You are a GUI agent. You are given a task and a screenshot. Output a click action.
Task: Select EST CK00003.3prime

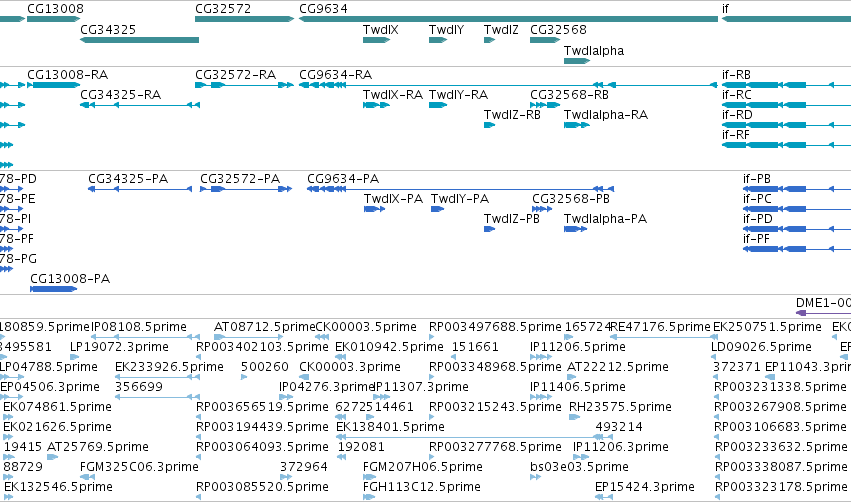click(304, 377)
